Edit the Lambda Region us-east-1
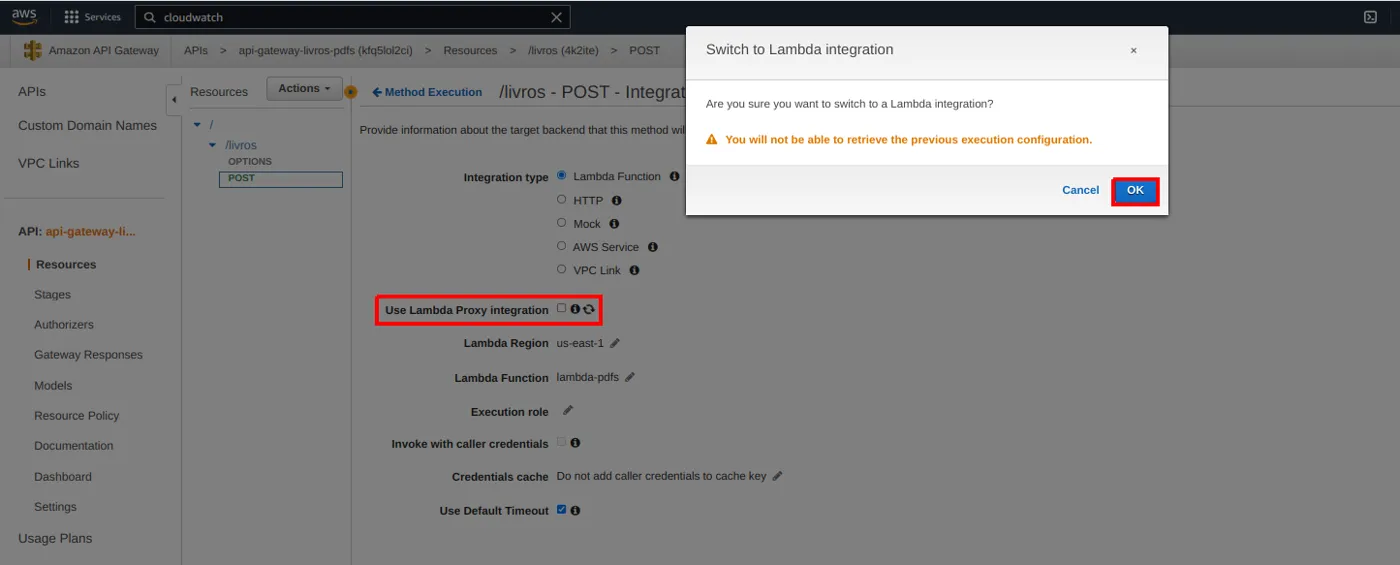 615,343
